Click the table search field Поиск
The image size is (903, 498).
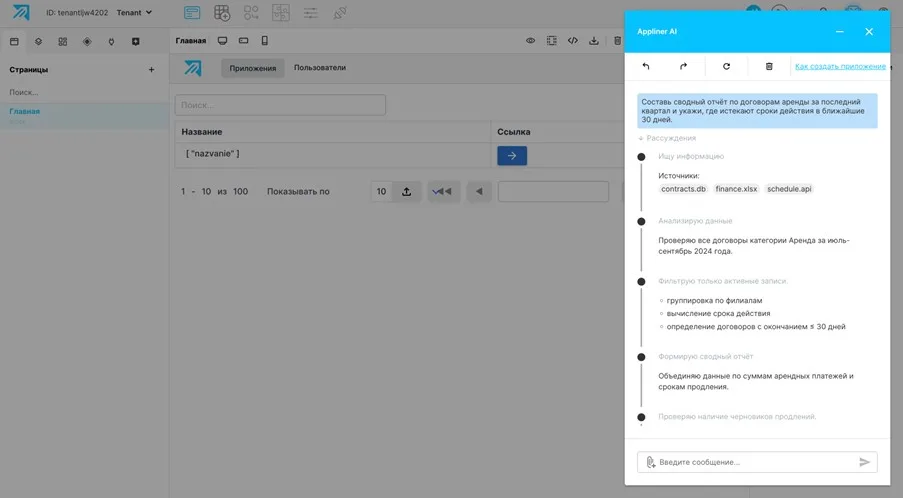coord(280,105)
